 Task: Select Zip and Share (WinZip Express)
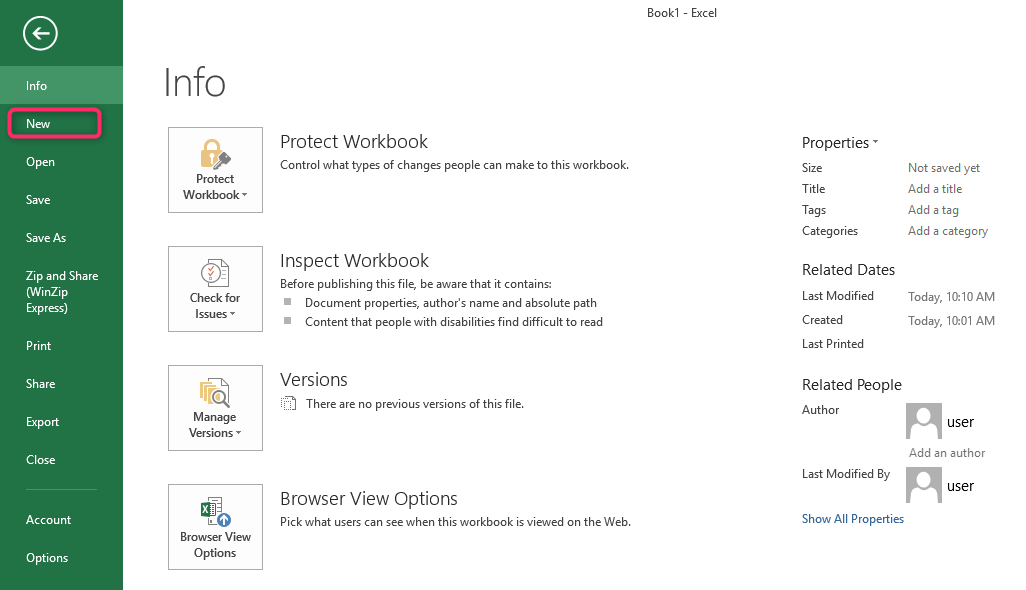click(62, 292)
